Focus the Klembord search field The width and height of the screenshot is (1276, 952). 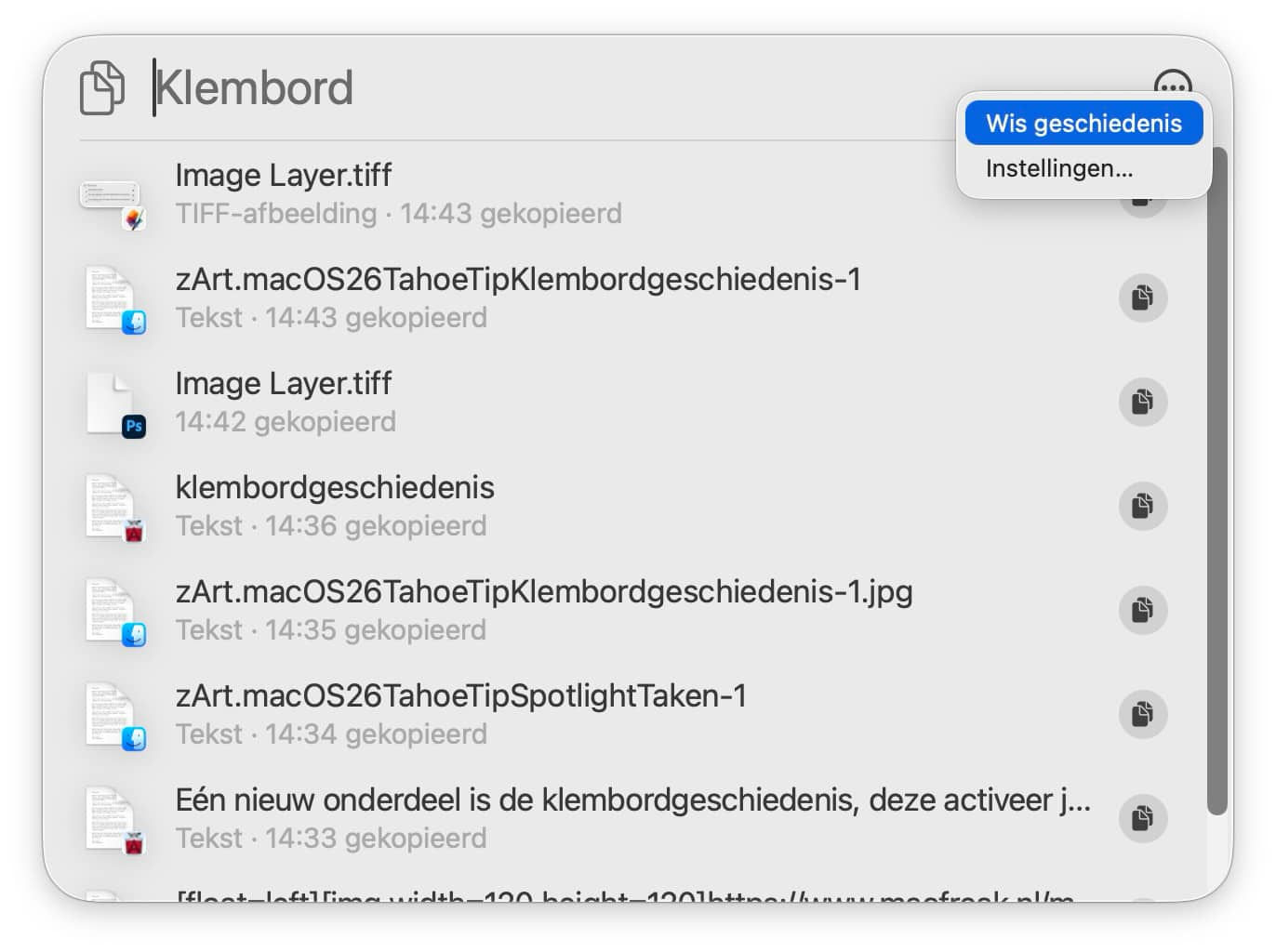pos(558,88)
